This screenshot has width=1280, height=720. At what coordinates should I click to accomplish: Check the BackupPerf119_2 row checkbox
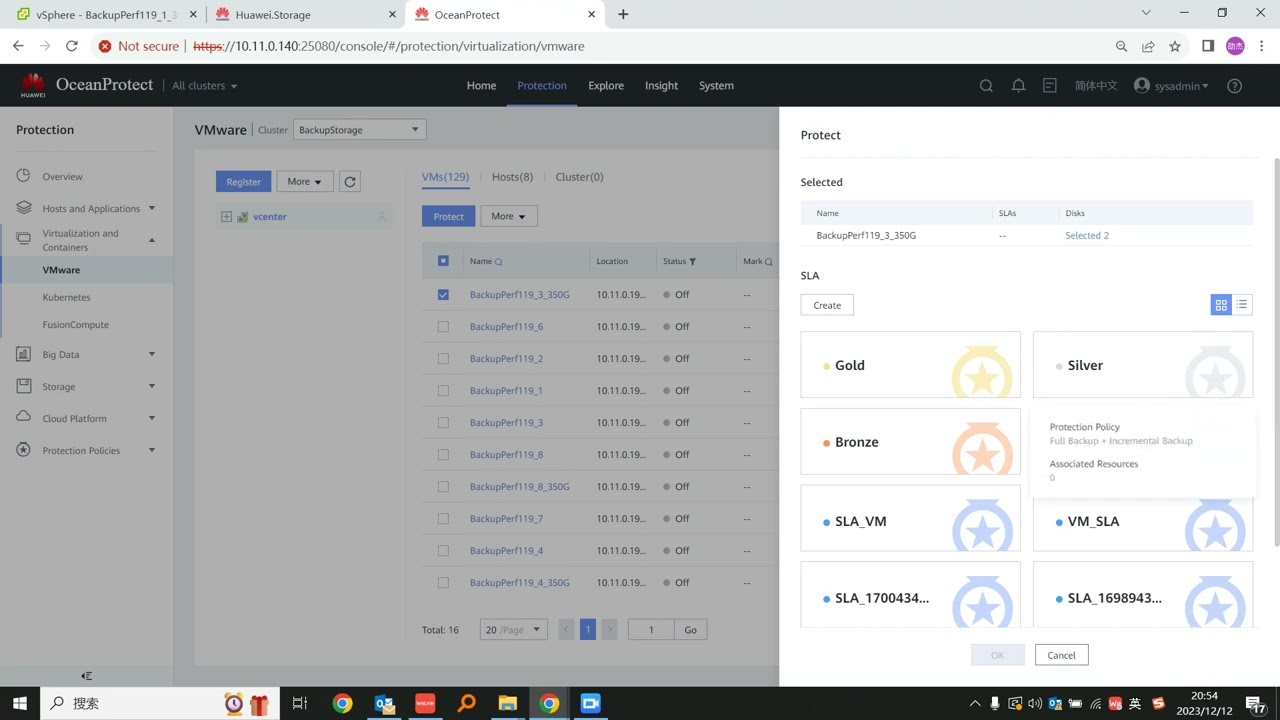443,359
